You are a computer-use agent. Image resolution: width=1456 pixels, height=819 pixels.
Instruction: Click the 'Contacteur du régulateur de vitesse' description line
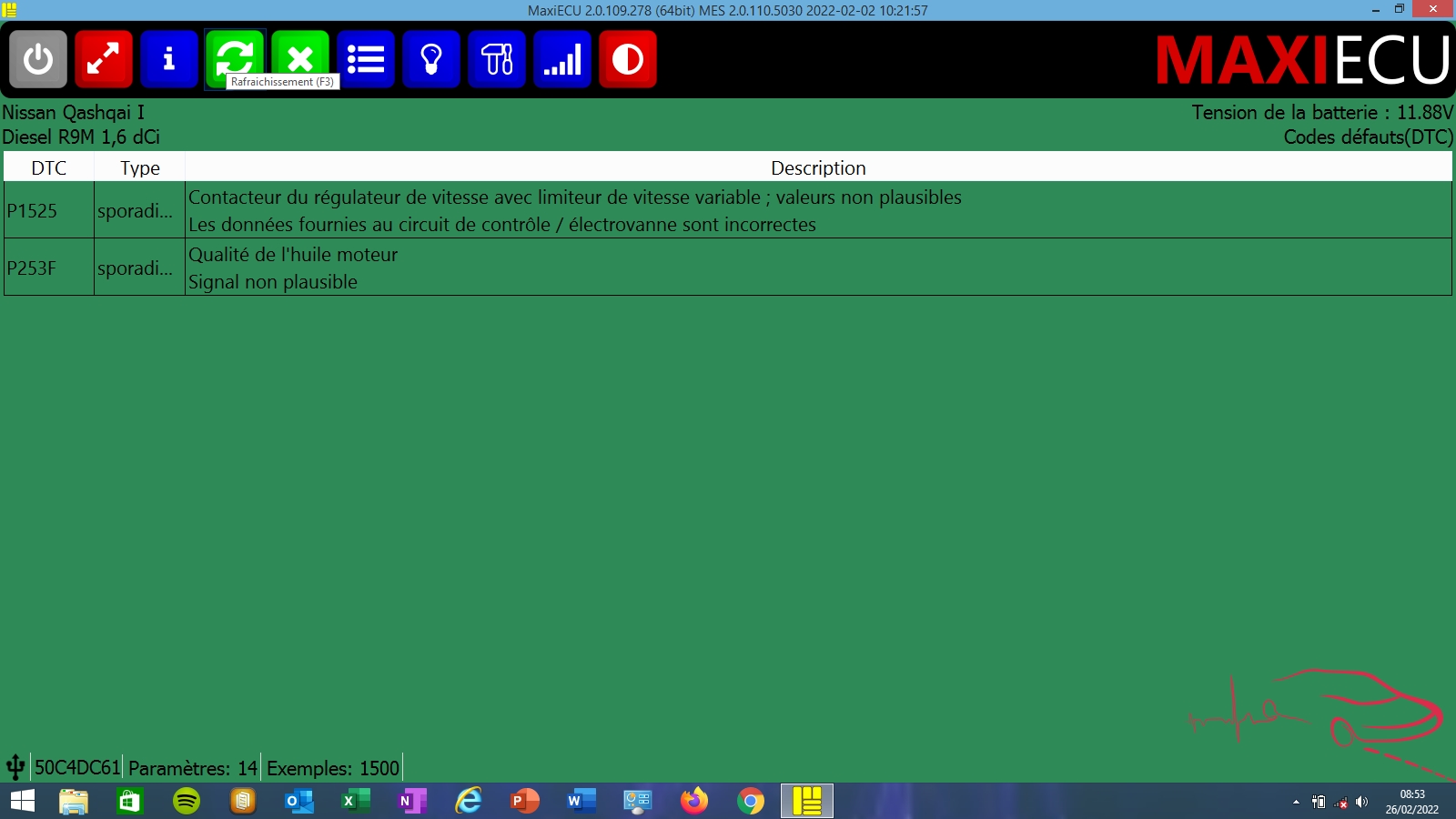[x=574, y=197]
